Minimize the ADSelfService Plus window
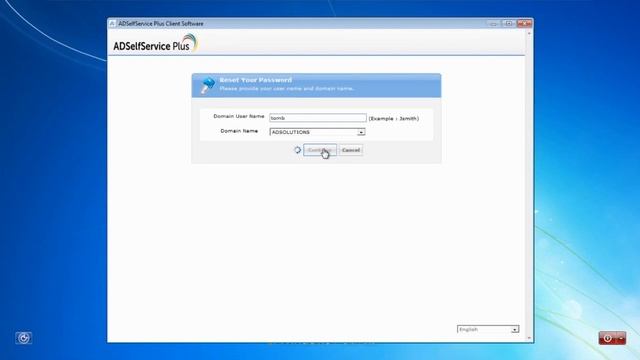 (494, 24)
